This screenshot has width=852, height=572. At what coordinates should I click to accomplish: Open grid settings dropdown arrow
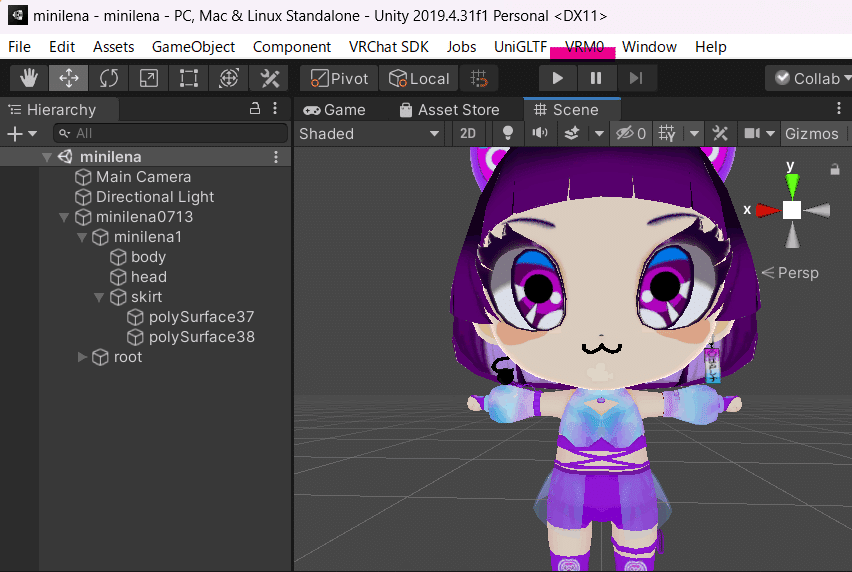point(694,134)
